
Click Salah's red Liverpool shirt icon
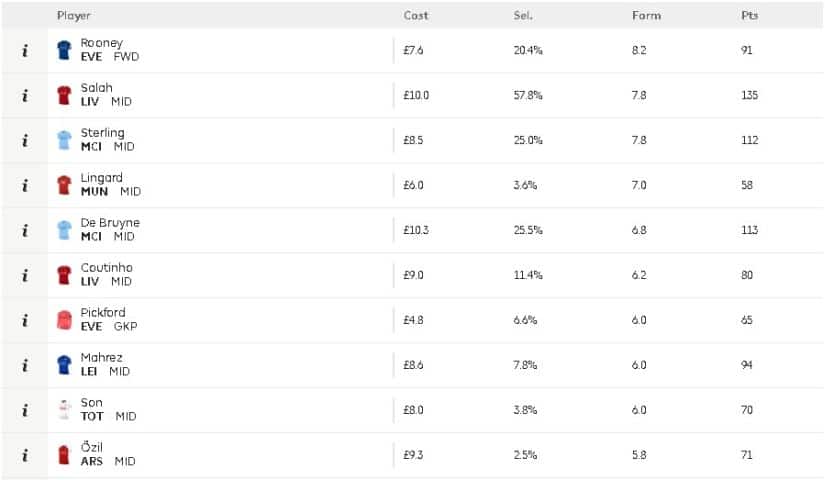pos(64,95)
